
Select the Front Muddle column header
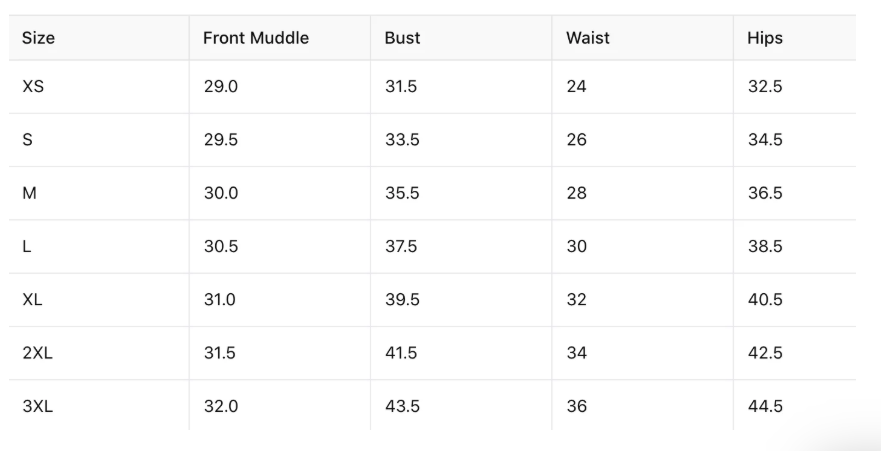pyautogui.click(x=256, y=38)
